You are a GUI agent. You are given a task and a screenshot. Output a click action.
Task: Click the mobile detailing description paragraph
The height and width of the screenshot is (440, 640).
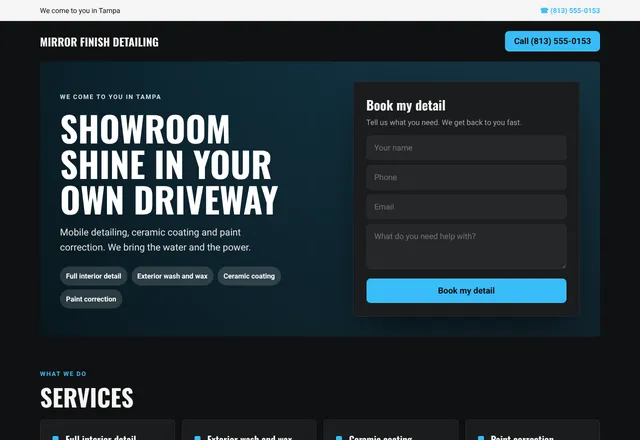tap(156, 240)
